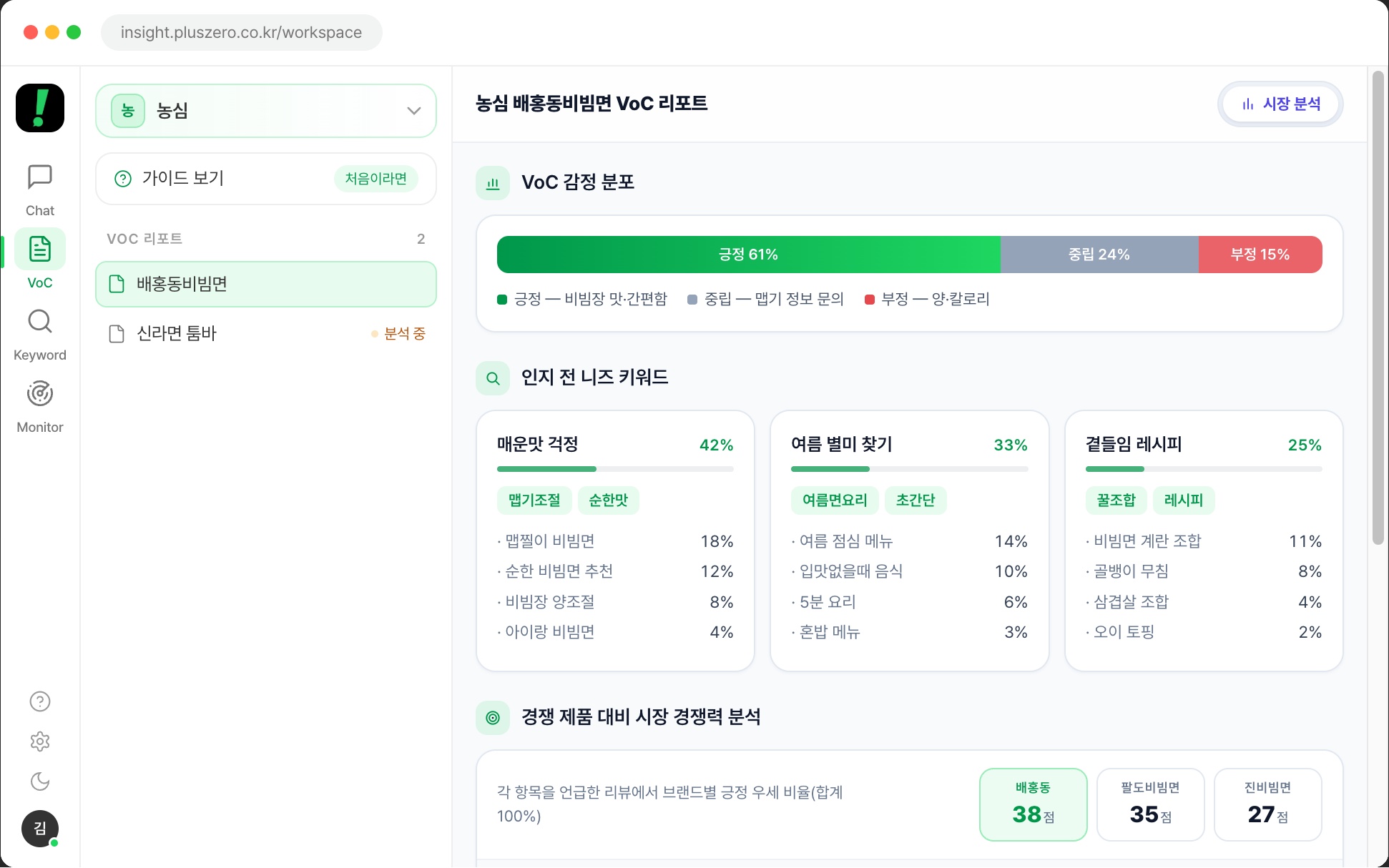The height and width of the screenshot is (868, 1389).
Task: Click the 오이 토핑 row
Action: (x=1204, y=633)
